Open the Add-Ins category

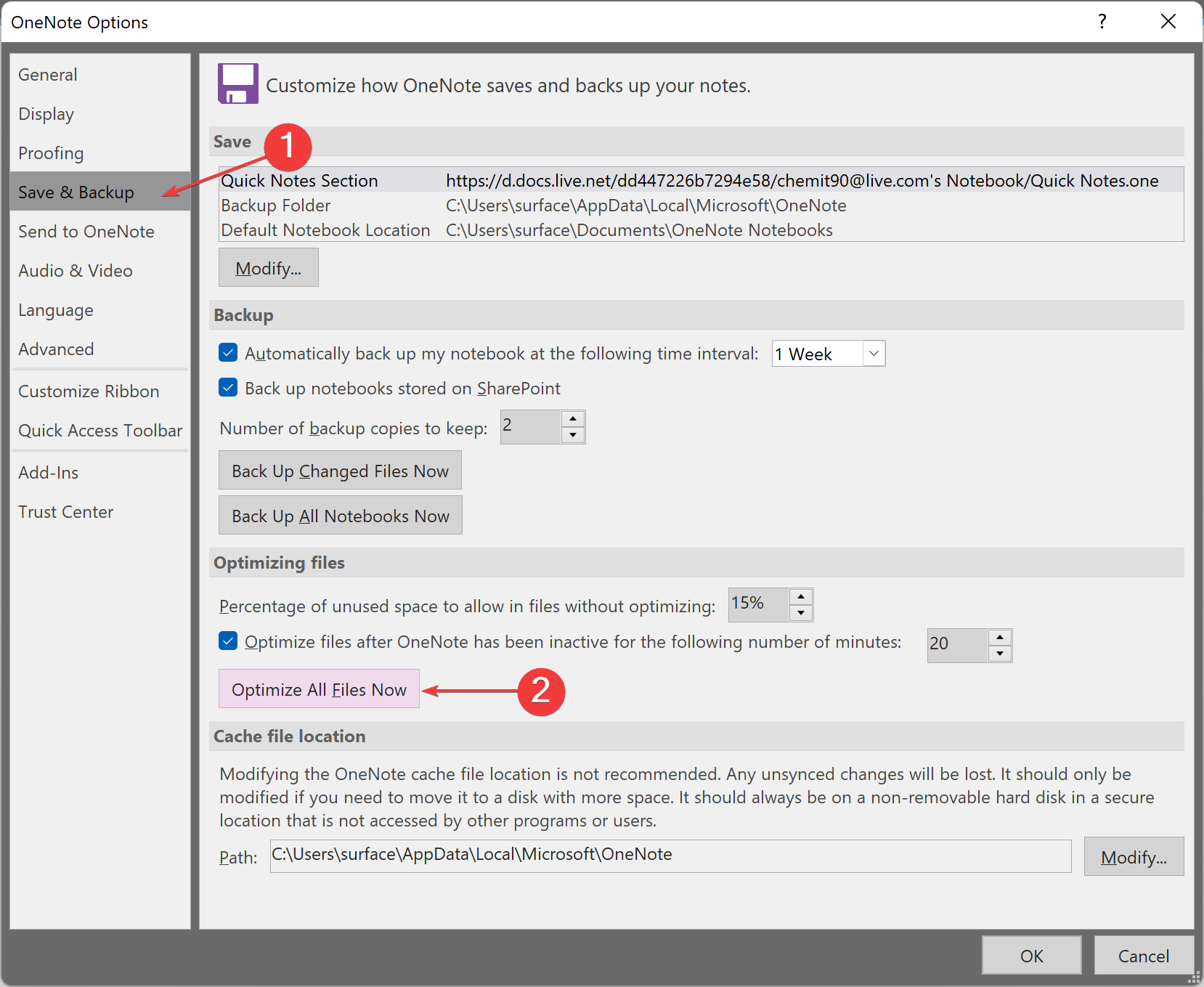pos(100,473)
